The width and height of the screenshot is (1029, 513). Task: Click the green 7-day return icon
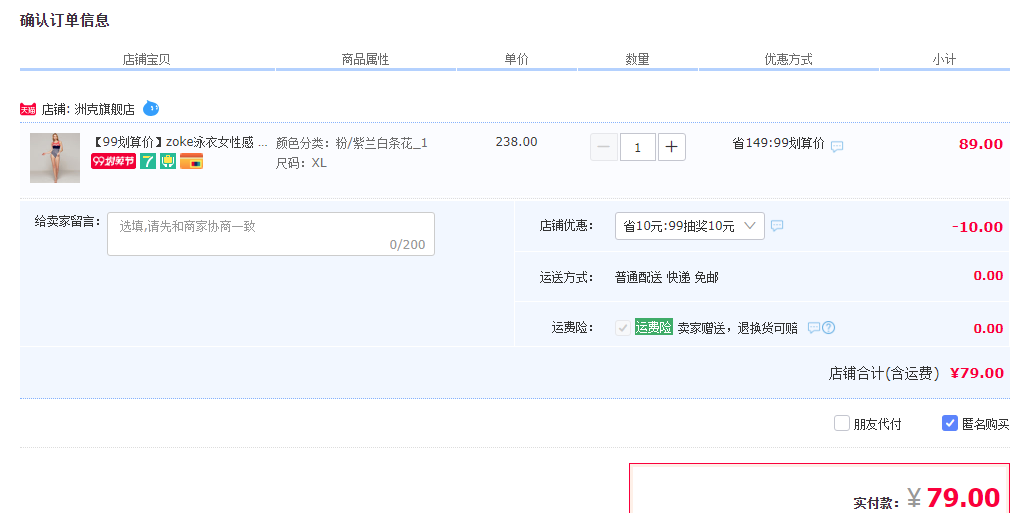pyautogui.click(x=148, y=161)
